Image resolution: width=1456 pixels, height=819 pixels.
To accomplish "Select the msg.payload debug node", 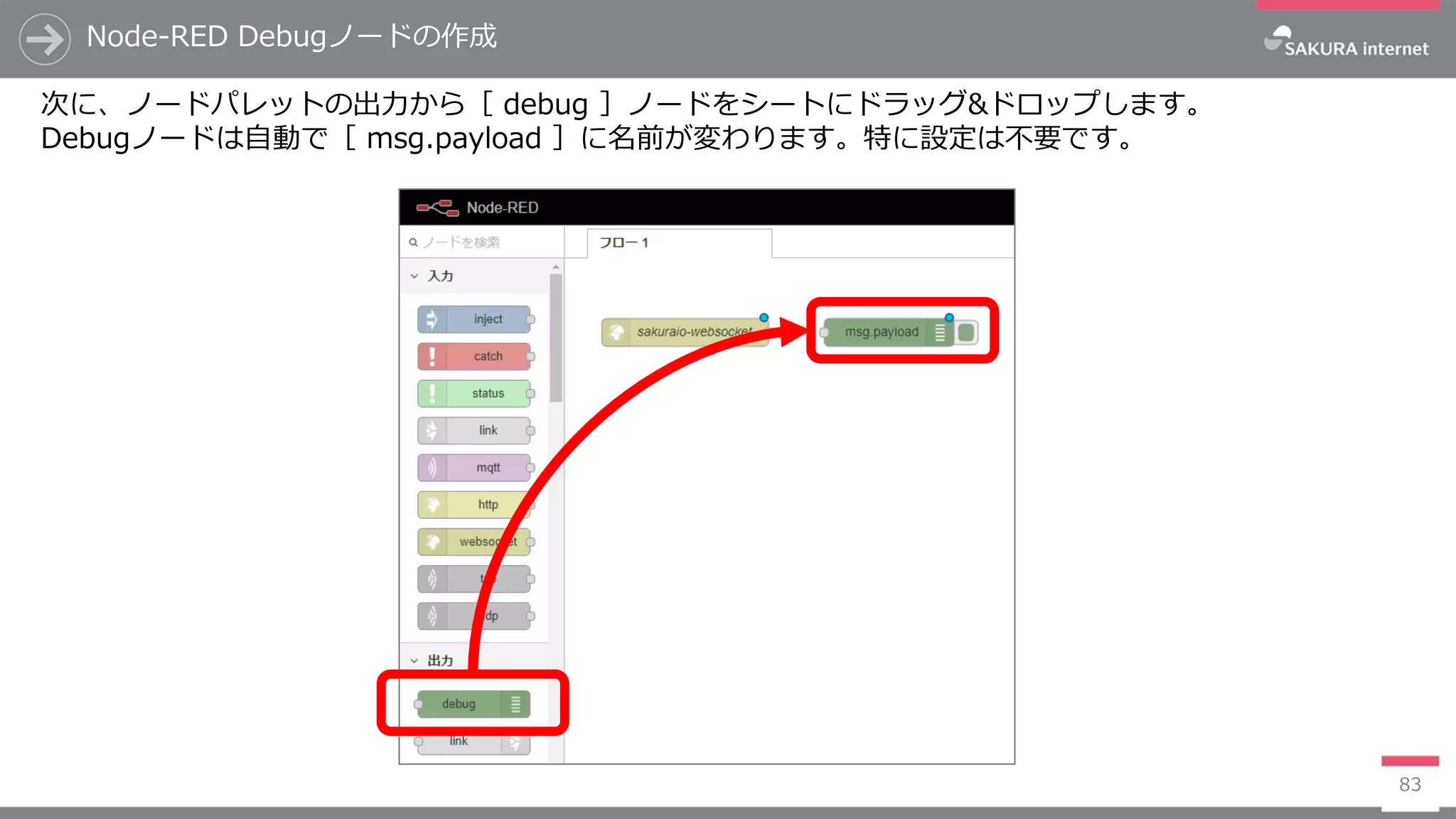I will coord(889,332).
